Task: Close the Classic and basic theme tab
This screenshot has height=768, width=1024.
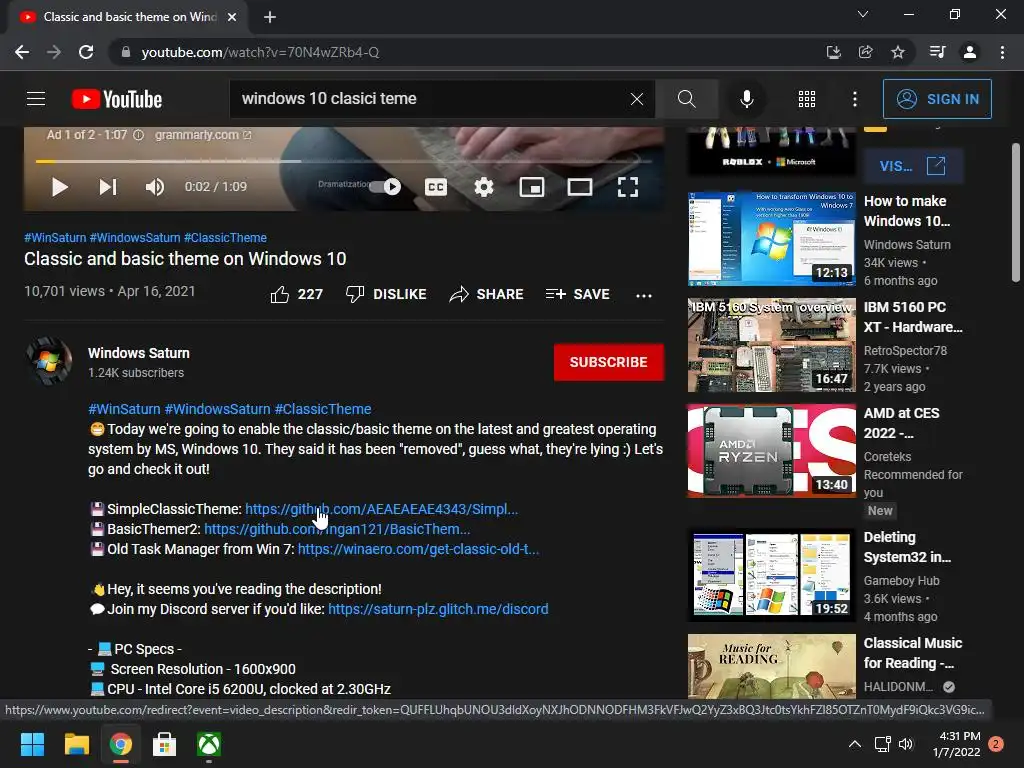Action: coord(232,17)
